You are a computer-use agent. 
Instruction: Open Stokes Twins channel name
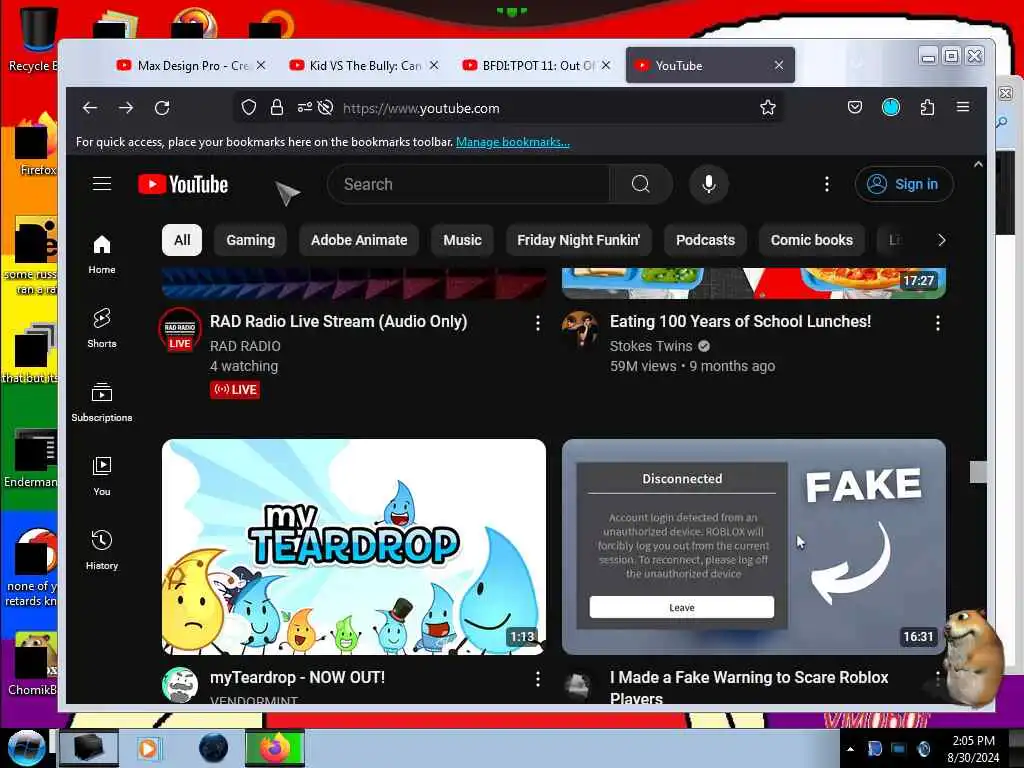(650, 346)
